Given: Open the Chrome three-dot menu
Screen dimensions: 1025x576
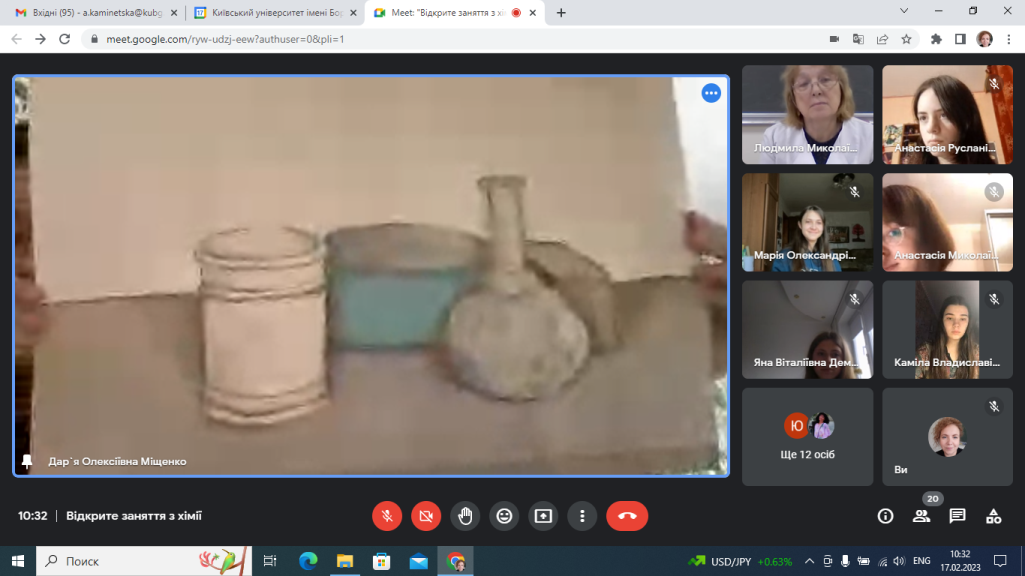Looking at the screenshot, I should (x=1009, y=39).
